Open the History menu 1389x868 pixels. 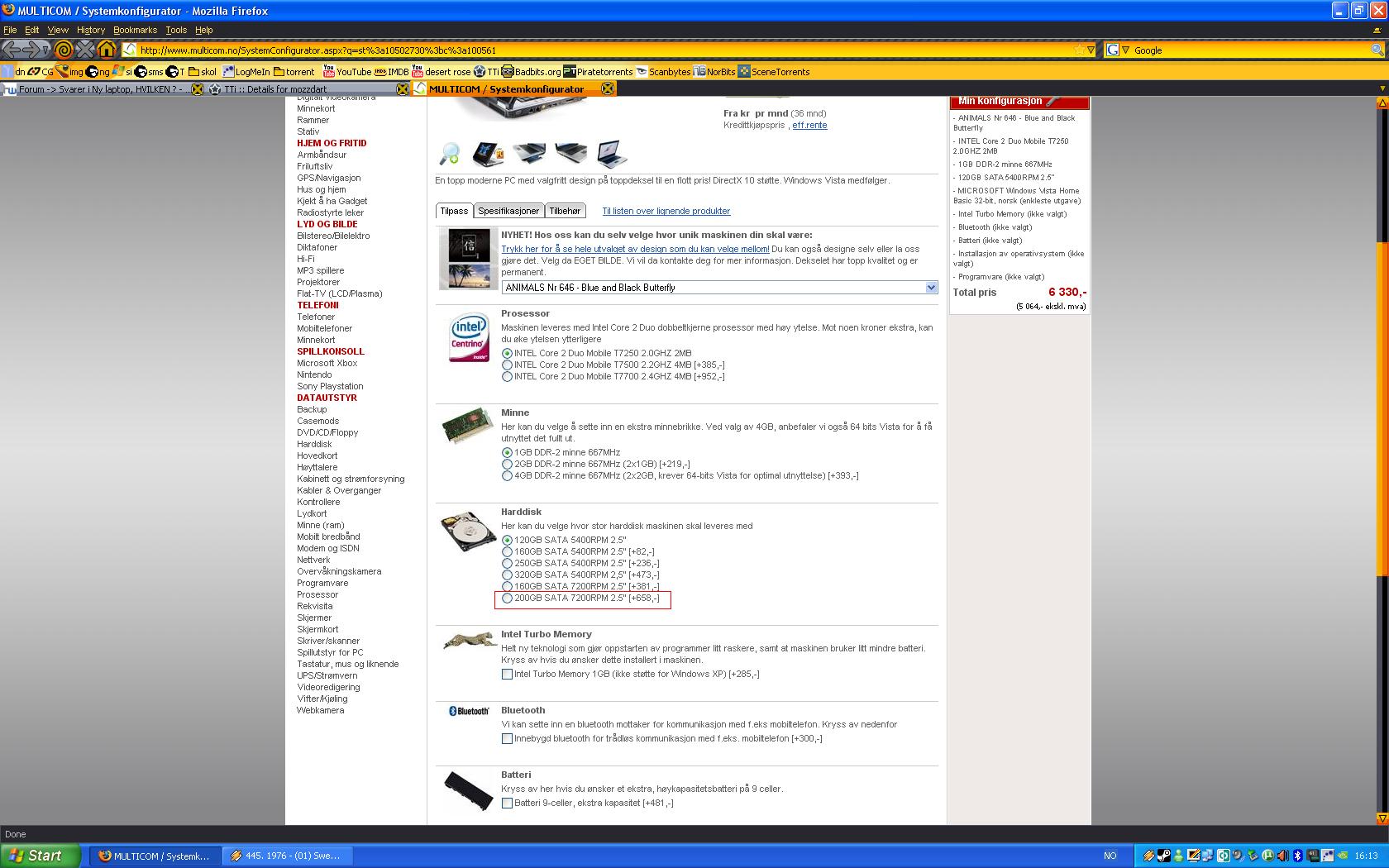(91, 30)
